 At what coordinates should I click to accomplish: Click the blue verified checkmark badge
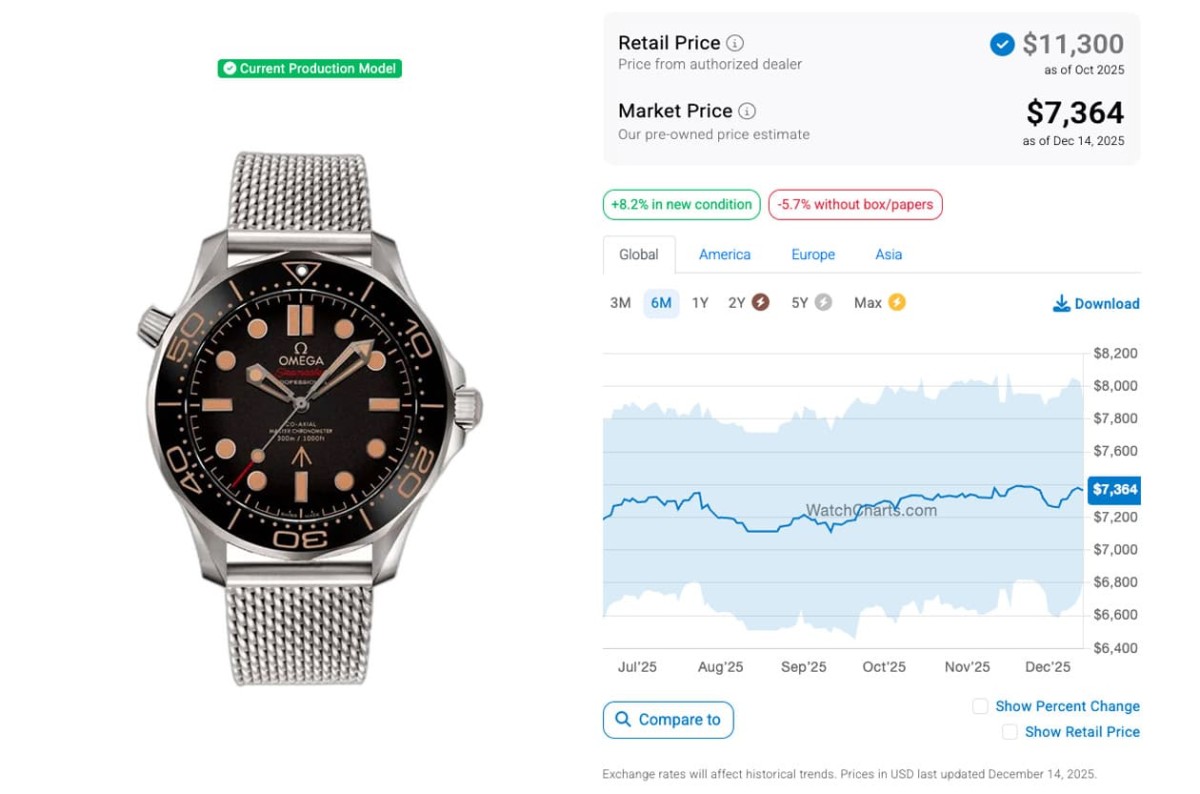click(1002, 45)
